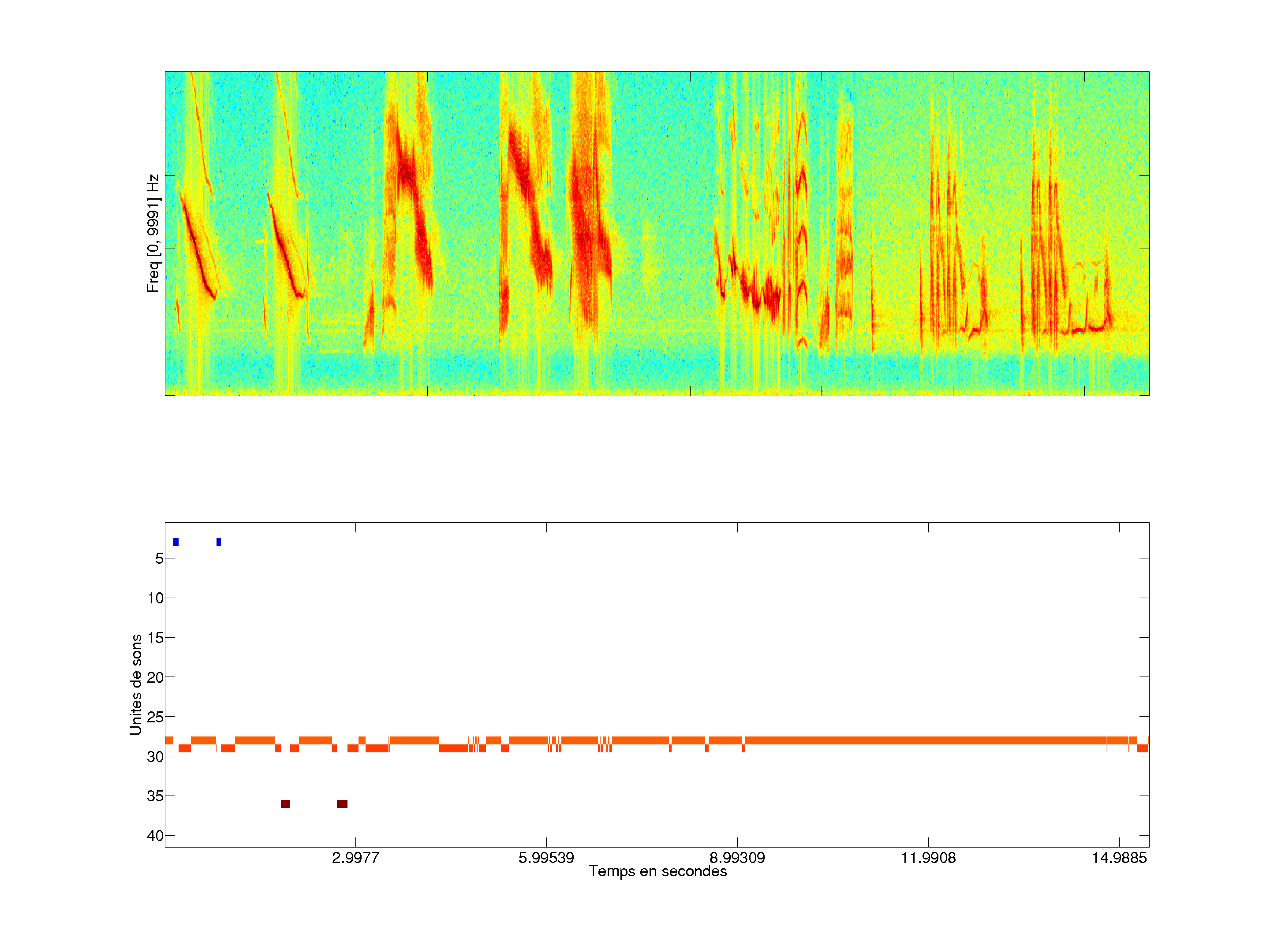Click the 'Unites de sons' y-axis label
This screenshot has width=1270, height=952.
[x=136, y=684]
